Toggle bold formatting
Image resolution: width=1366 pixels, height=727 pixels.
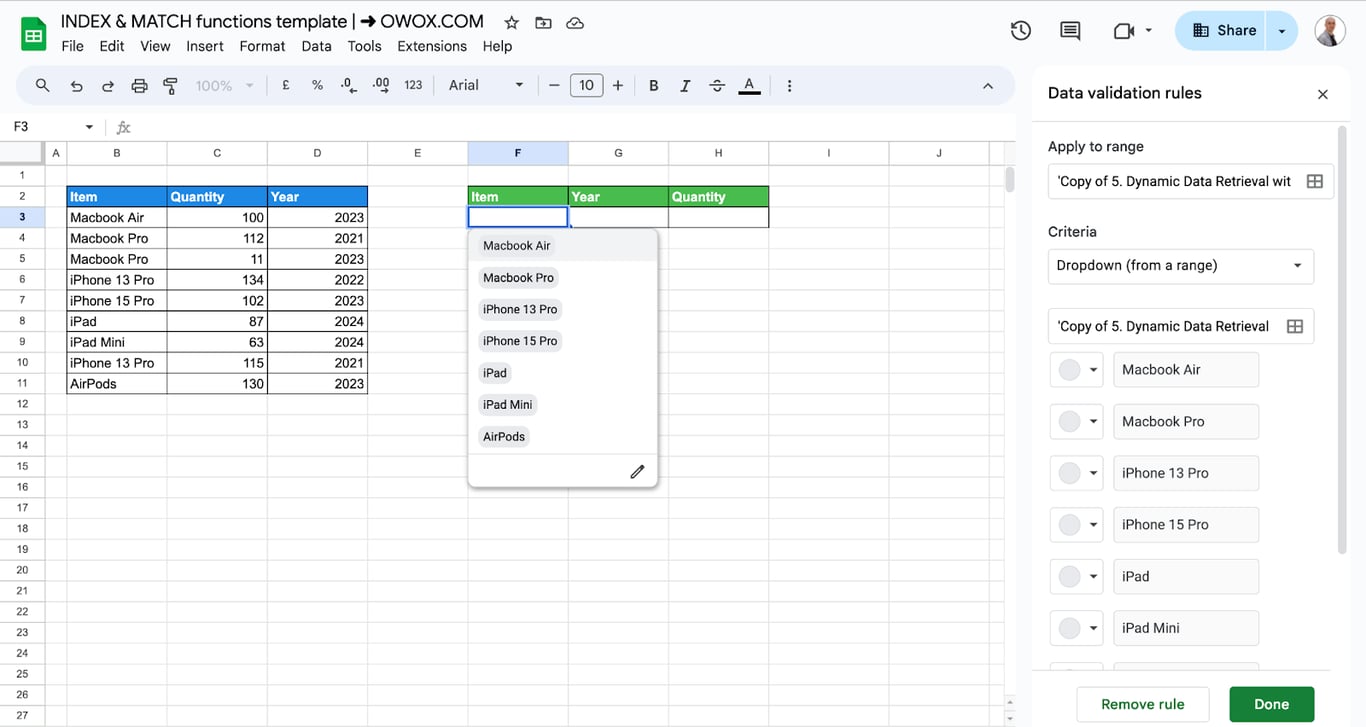point(654,86)
